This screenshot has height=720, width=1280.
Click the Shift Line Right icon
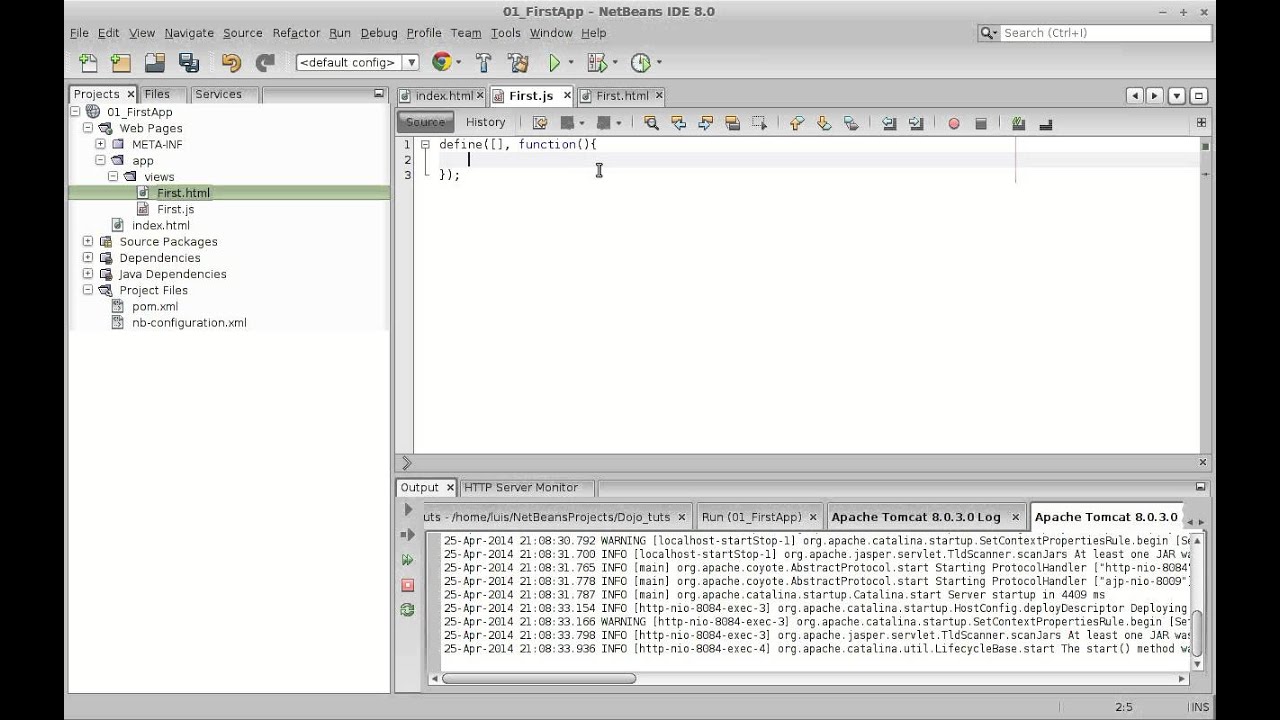pos(916,123)
